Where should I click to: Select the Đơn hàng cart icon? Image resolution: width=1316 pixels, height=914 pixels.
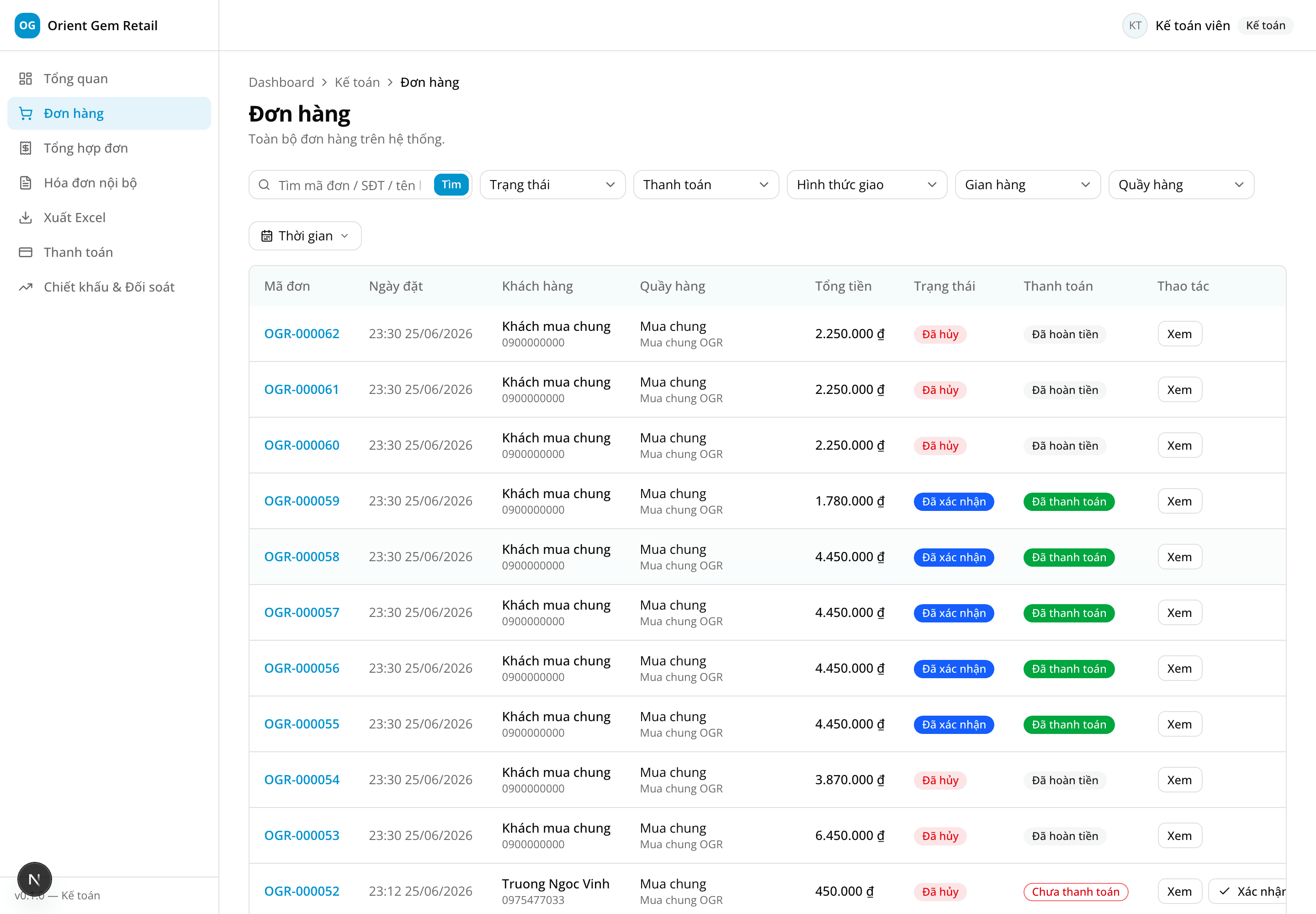pyautogui.click(x=26, y=113)
